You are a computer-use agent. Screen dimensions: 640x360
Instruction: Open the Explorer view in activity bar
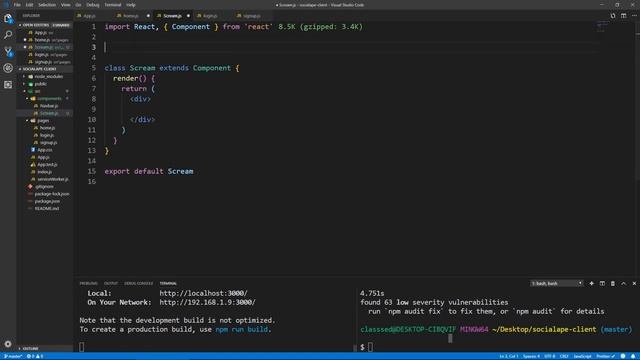[8, 18]
